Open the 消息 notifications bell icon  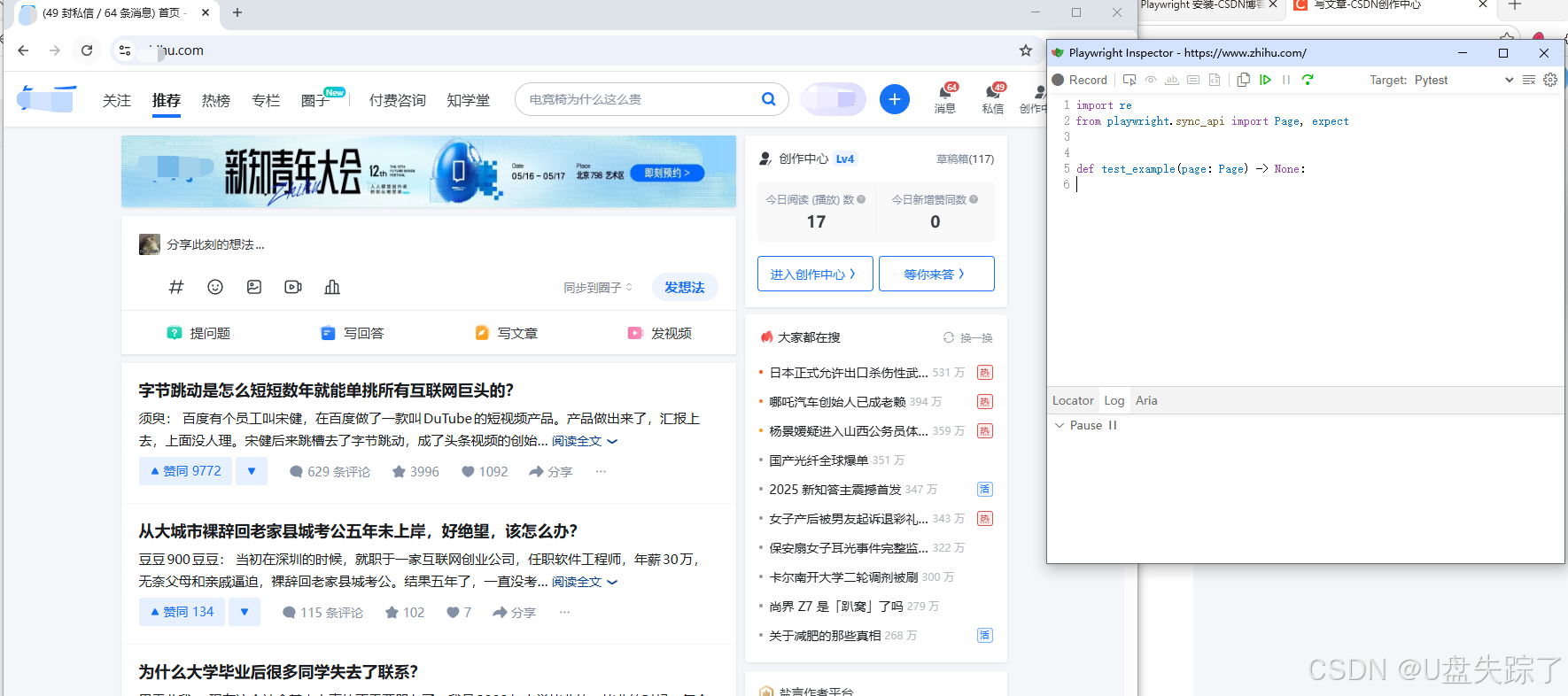pyautogui.click(x=945, y=98)
